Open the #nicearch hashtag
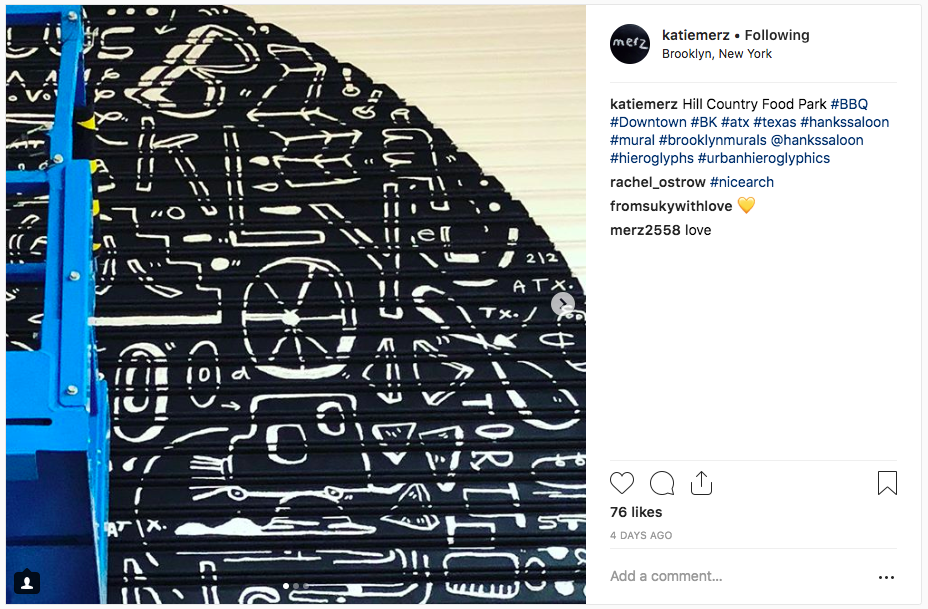 (x=742, y=182)
